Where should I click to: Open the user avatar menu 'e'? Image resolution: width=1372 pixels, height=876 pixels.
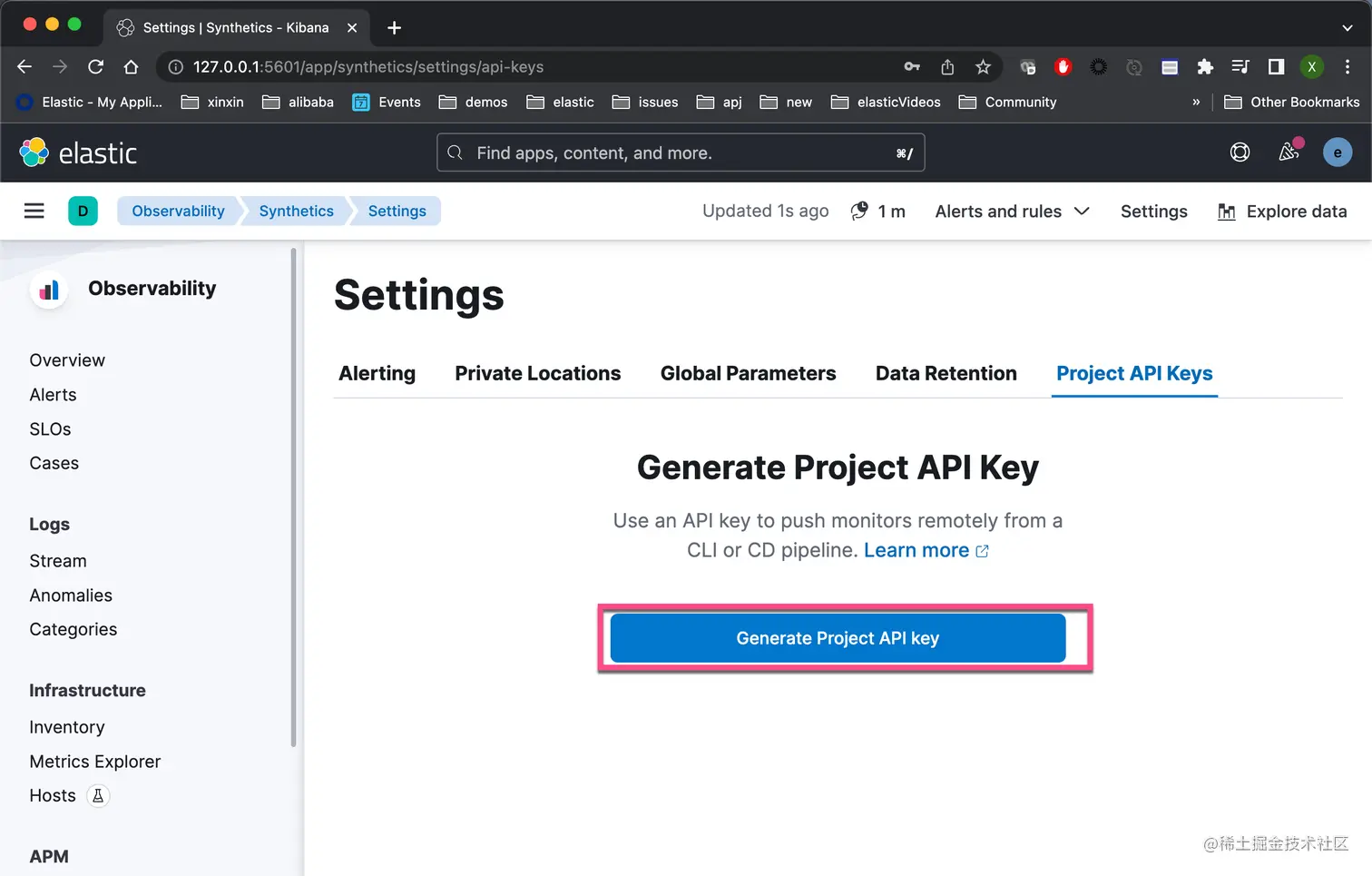tap(1338, 153)
